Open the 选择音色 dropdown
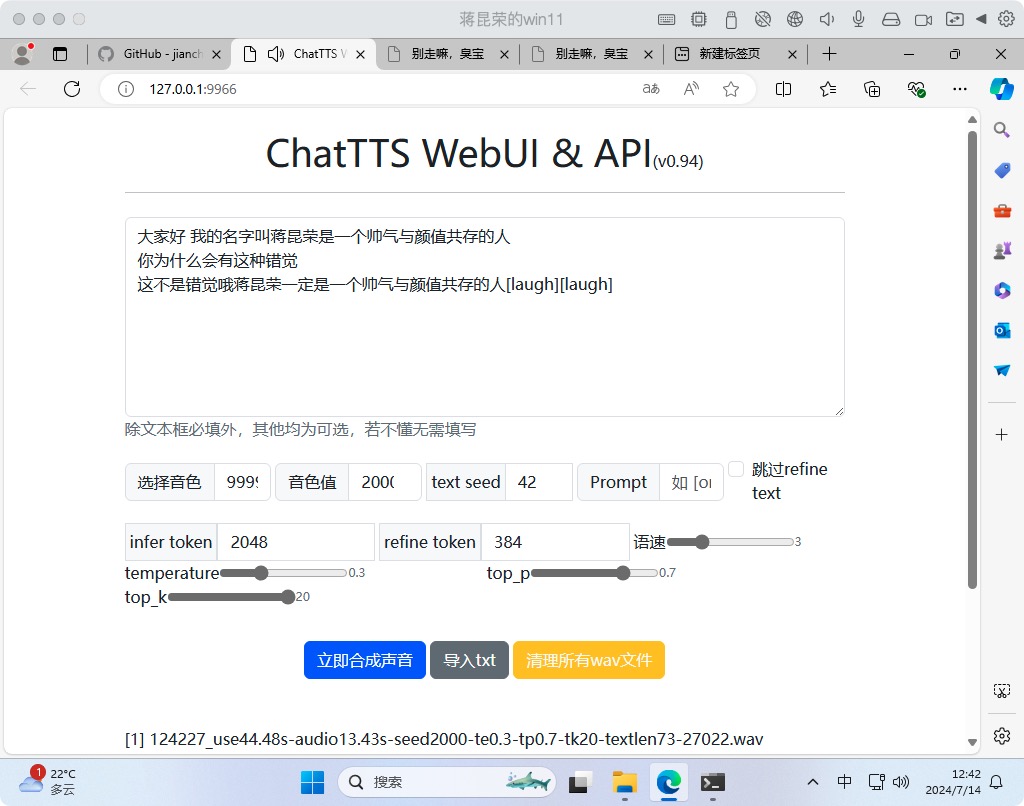The width and height of the screenshot is (1024, 806). coord(242,482)
